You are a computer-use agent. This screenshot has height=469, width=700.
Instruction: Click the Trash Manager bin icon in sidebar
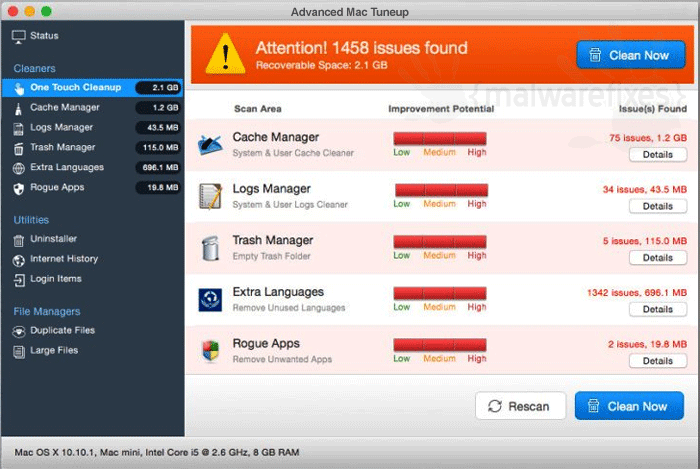pyautogui.click(x=18, y=149)
